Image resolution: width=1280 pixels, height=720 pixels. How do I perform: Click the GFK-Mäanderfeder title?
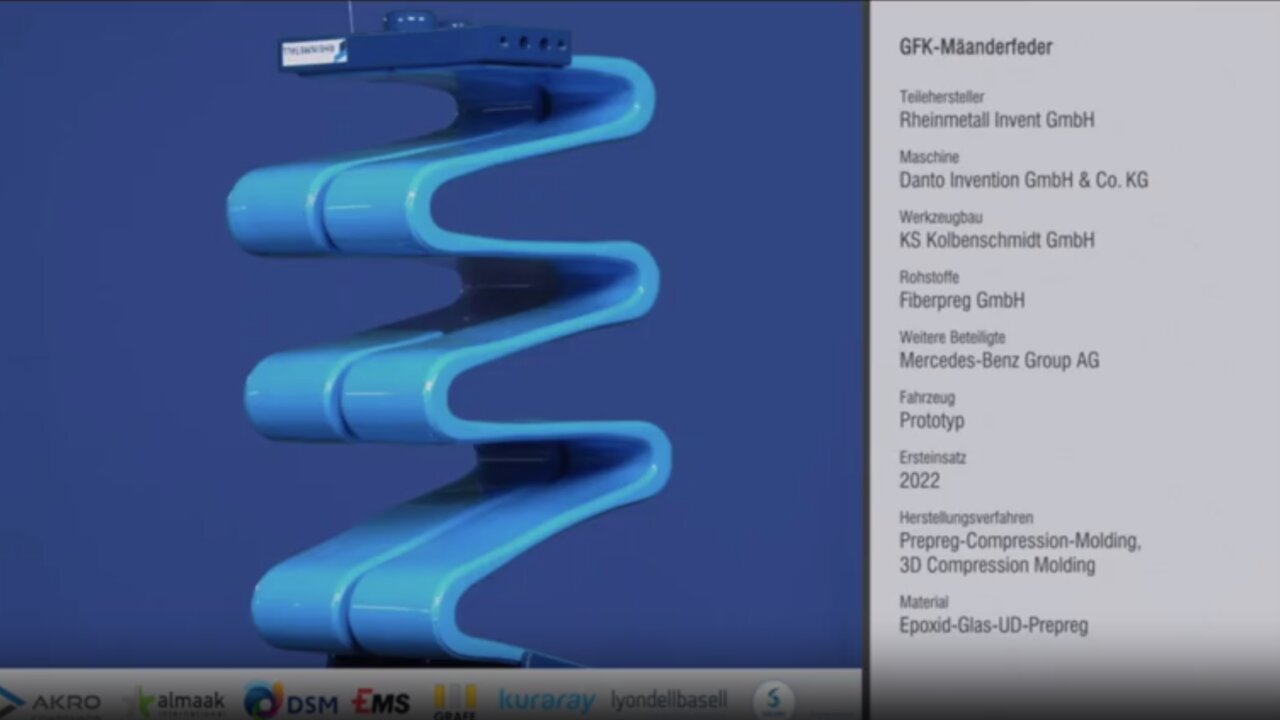point(975,47)
